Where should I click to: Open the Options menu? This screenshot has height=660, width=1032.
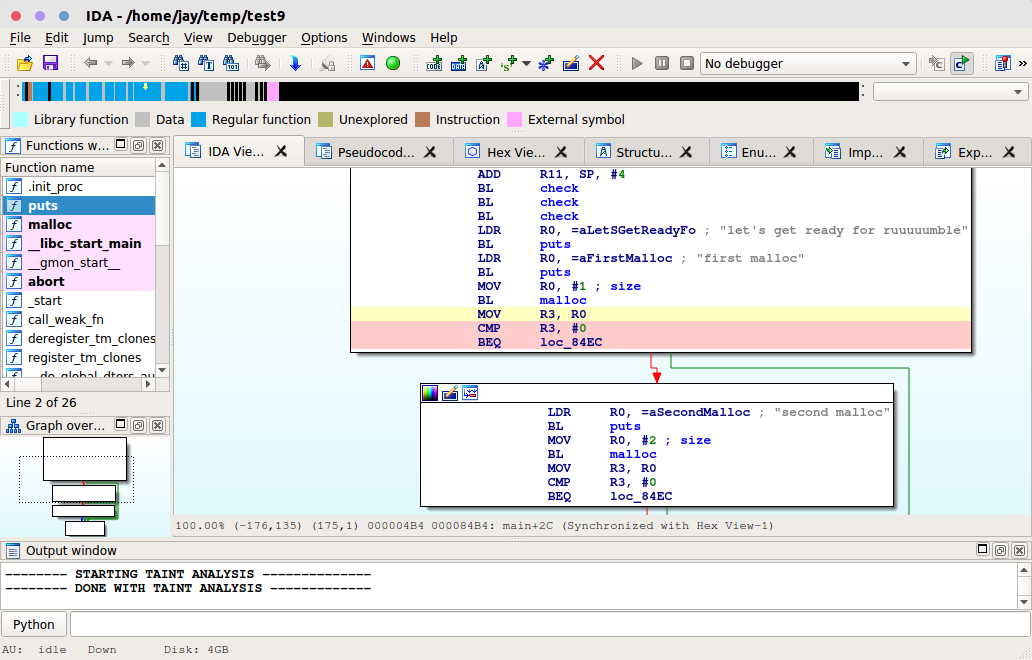[324, 38]
